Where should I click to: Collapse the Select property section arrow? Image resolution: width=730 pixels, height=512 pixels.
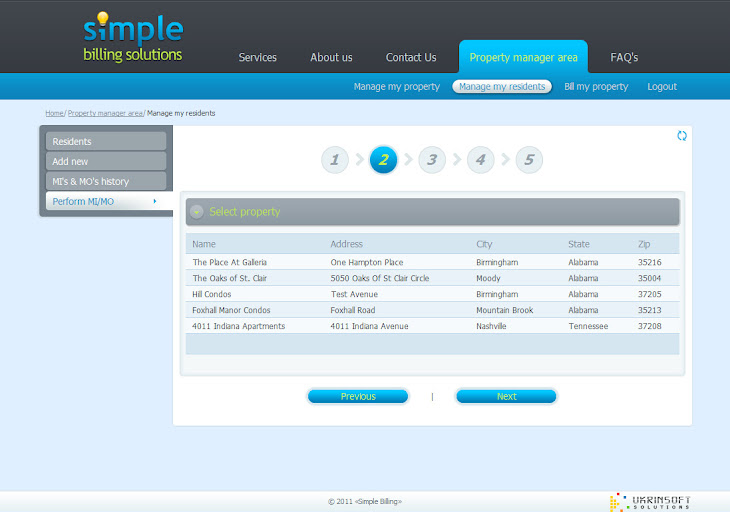[197, 212]
